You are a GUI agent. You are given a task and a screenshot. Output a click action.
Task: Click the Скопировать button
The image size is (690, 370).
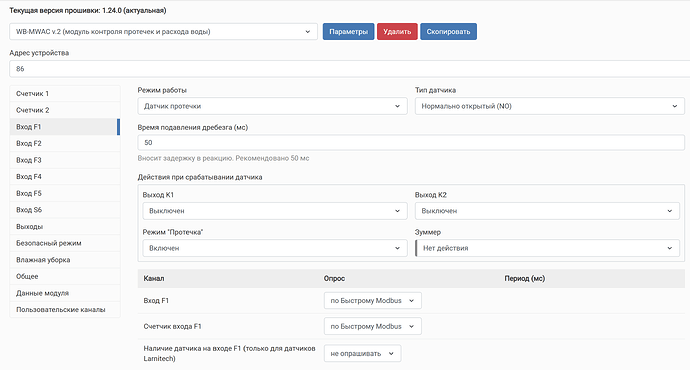[448, 32]
